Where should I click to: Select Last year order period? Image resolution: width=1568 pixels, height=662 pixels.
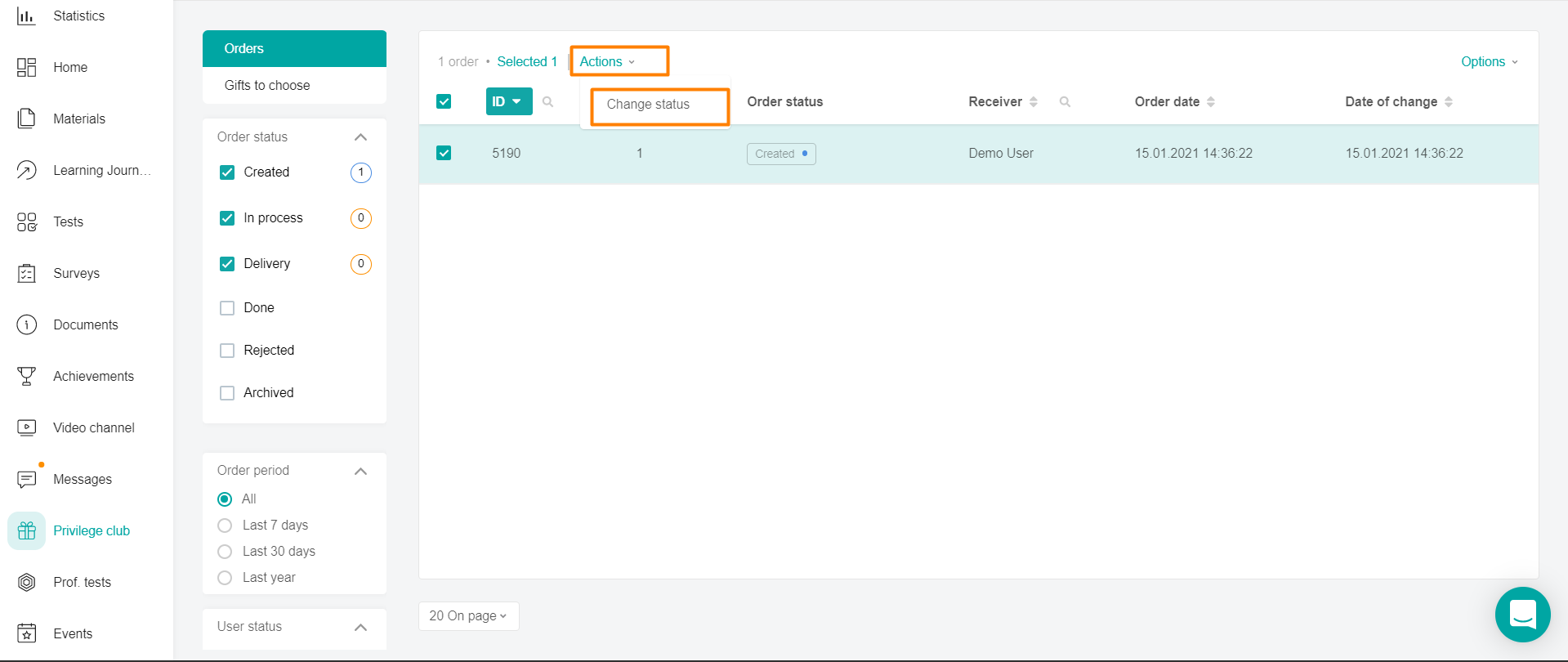[x=225, y=578]
